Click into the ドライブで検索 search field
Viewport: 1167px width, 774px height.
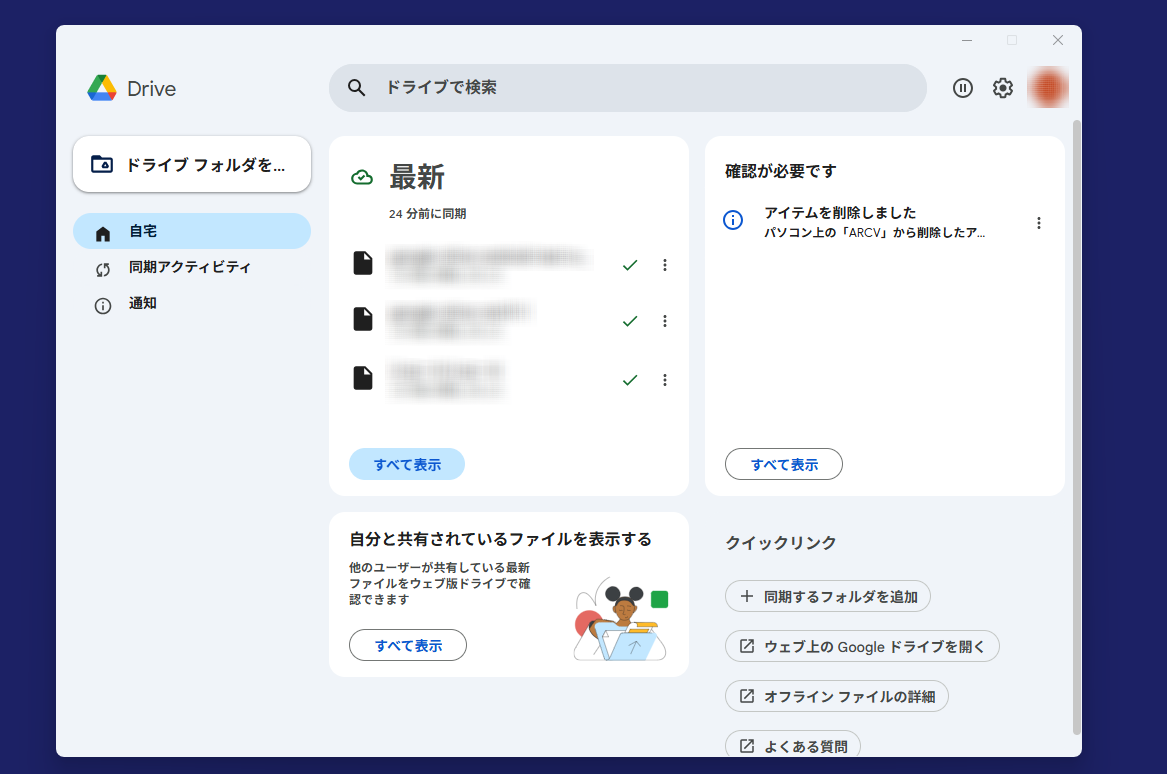(x=640, y=88)
